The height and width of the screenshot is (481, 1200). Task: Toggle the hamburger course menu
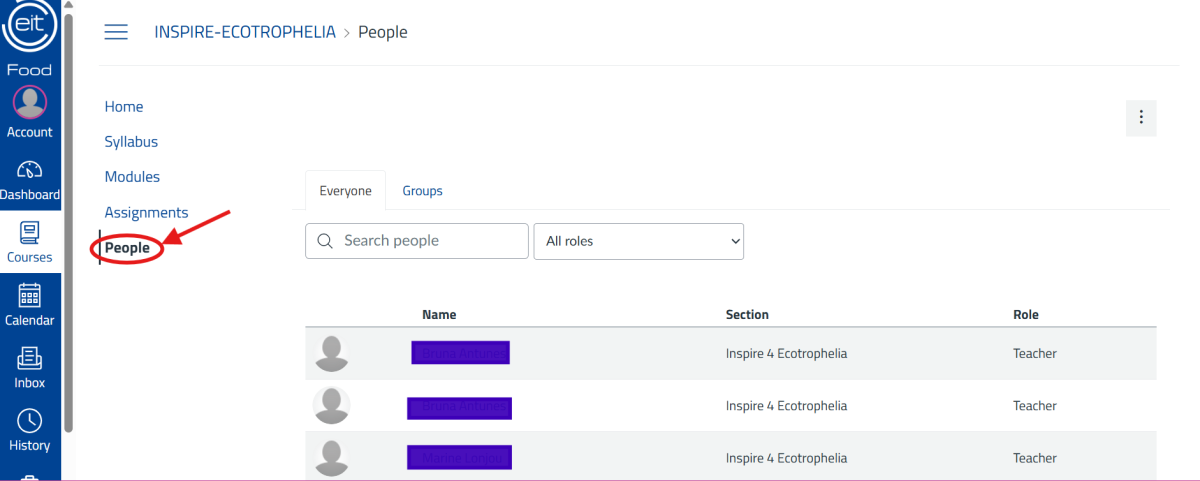[x=116, y=32]
